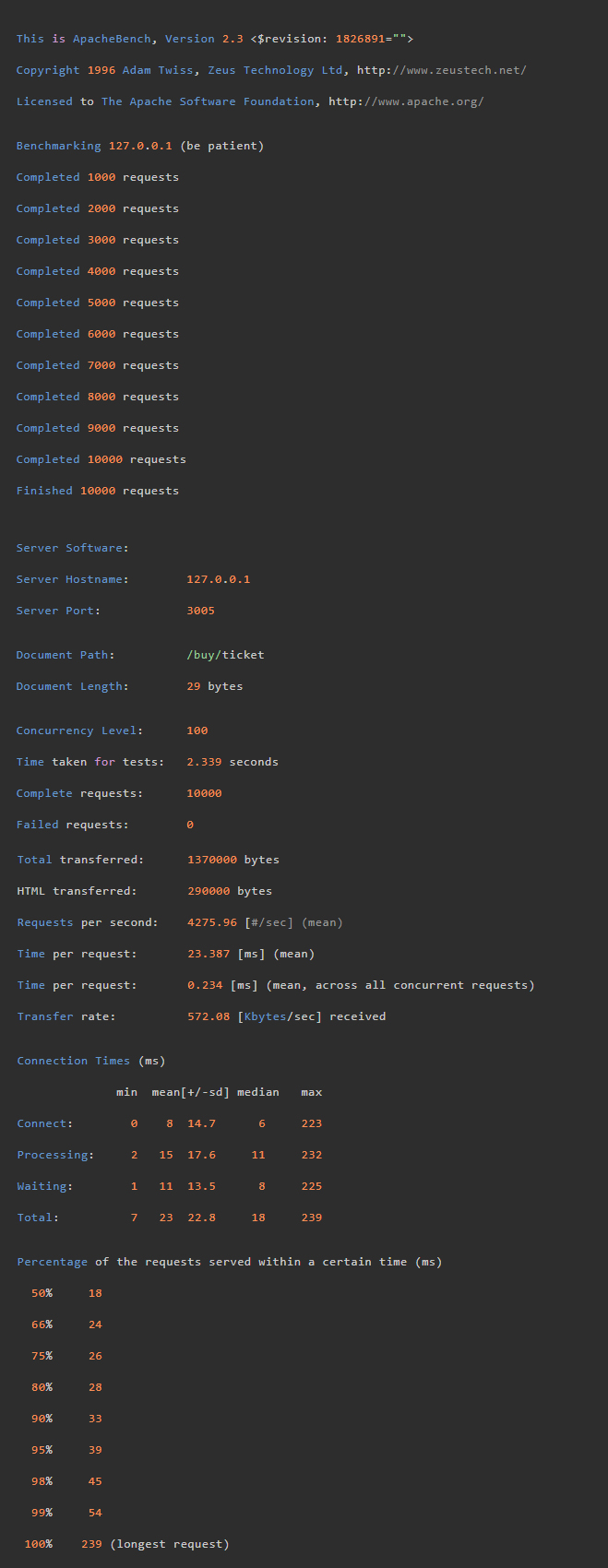Click the Benchmarking 127.0.0.1 line
This screenshot has width=608, height=1568.
coord(139,146)
